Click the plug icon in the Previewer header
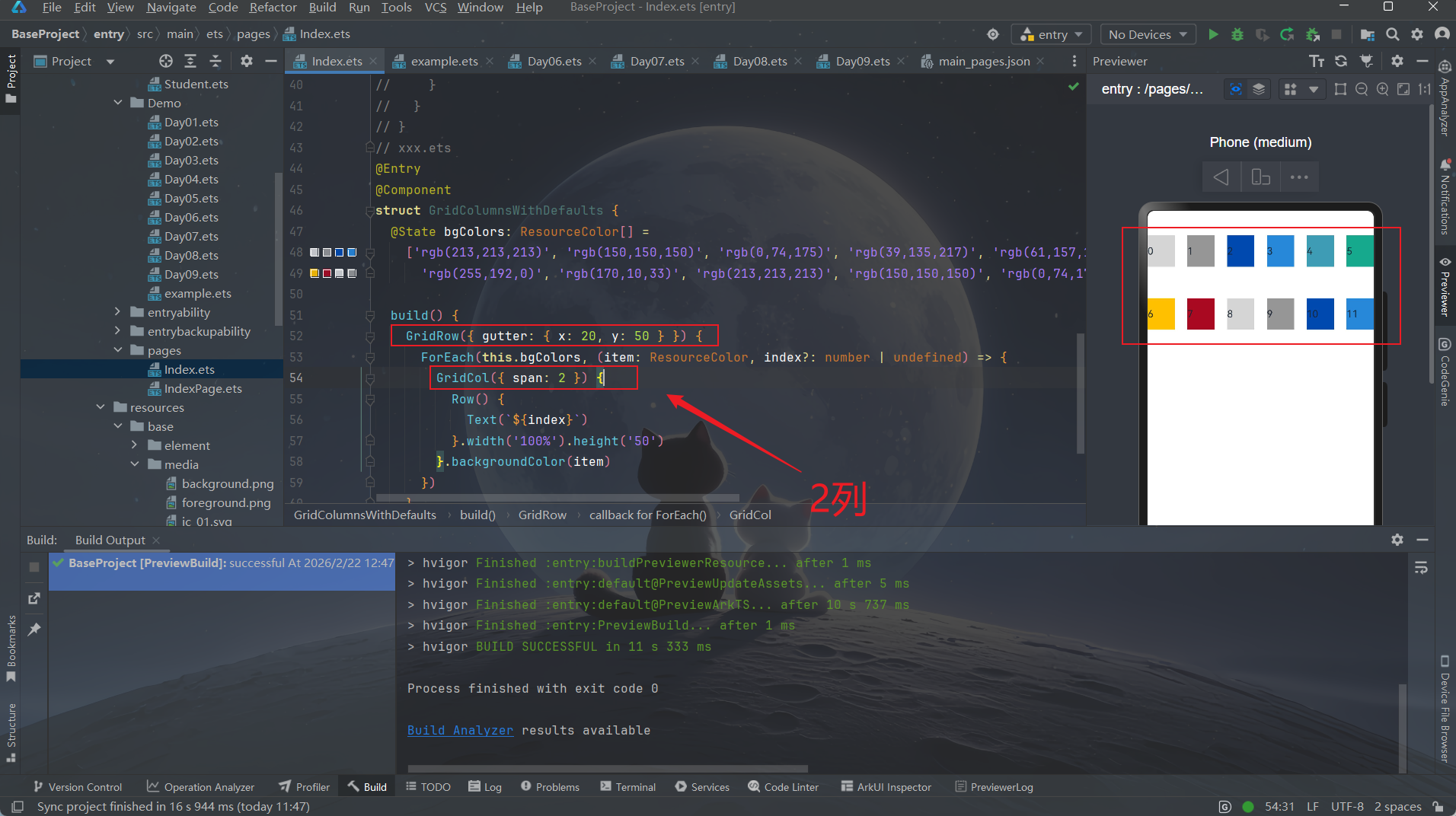This screenshot has width=1456, height=816. coord(1366,61)
